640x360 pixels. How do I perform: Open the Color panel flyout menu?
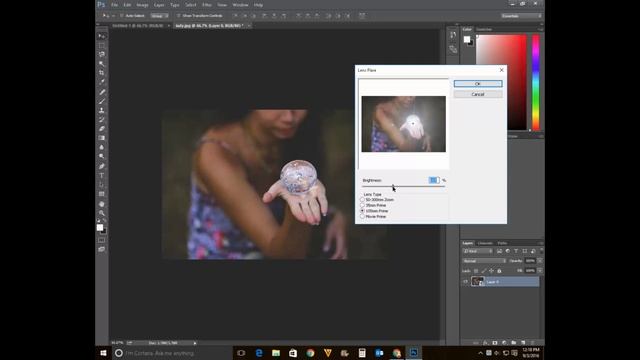(541, 29)
